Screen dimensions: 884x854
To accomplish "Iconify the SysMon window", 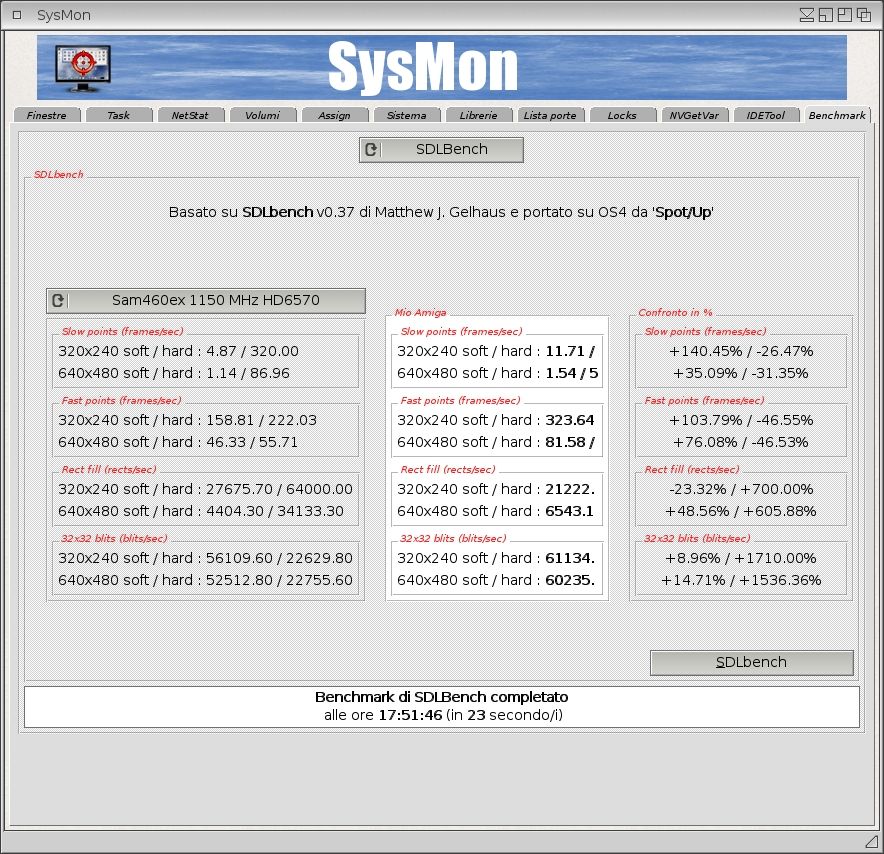I will (x=807, y=15).
